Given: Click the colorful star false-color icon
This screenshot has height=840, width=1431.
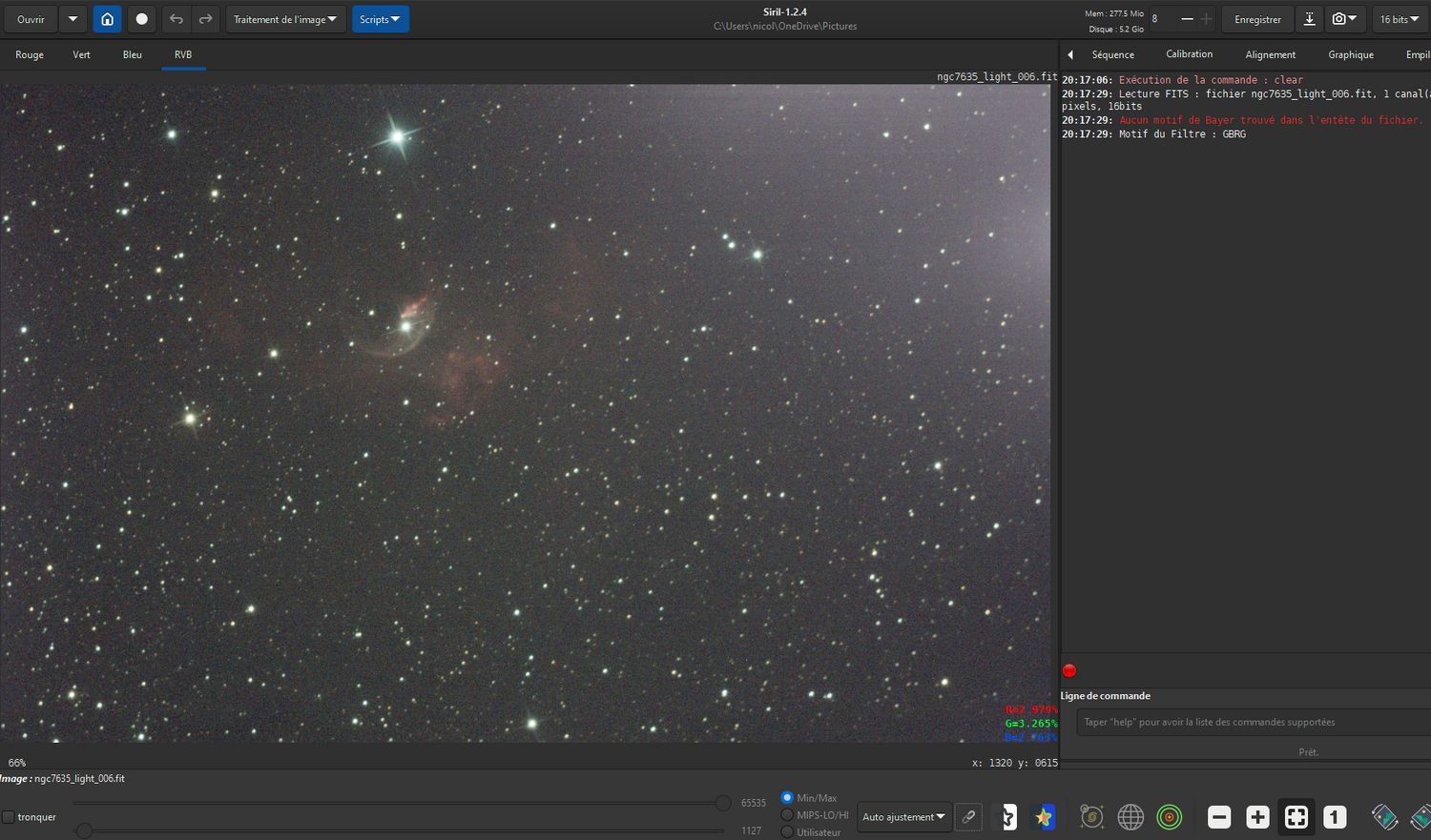Looking at the screenshot, I should 1043,817.
